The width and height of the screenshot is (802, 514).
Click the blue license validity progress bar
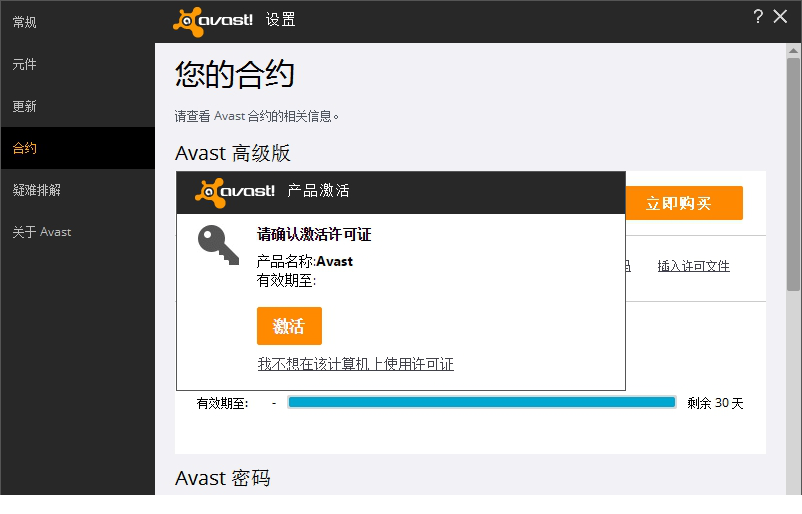coord(482,403)
